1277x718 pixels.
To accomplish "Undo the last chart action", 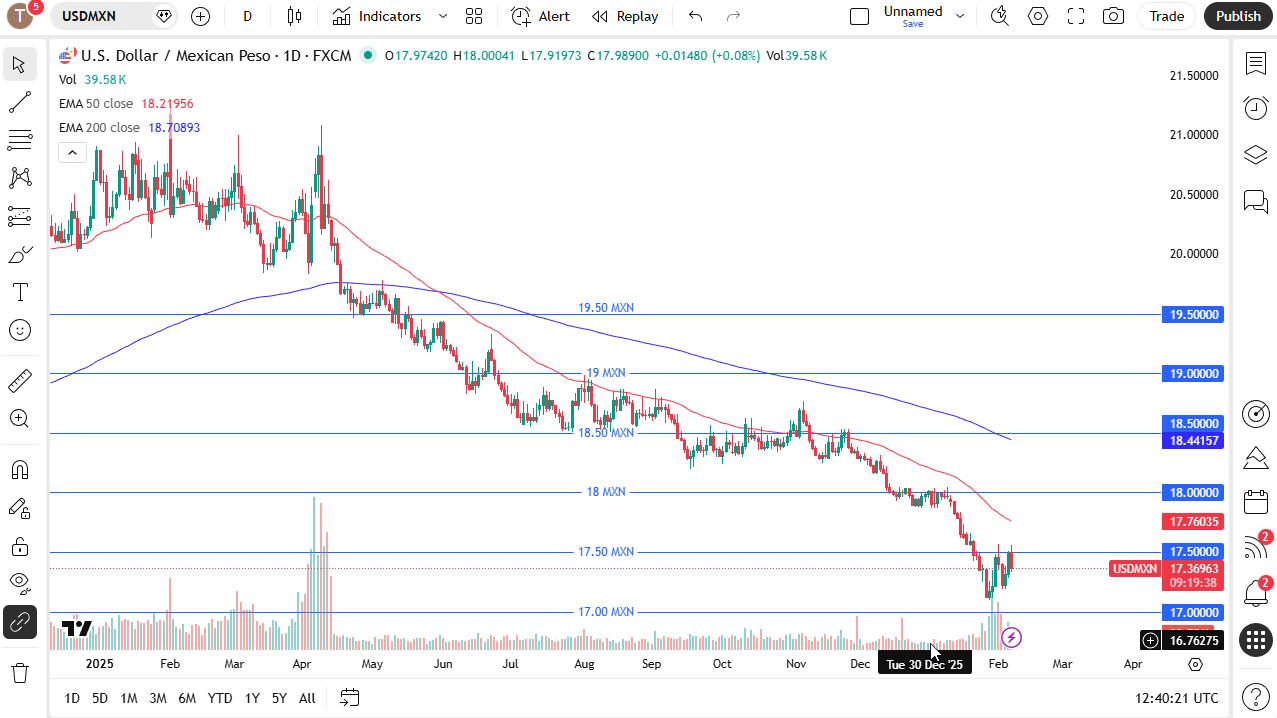I will tap(696, 16).
